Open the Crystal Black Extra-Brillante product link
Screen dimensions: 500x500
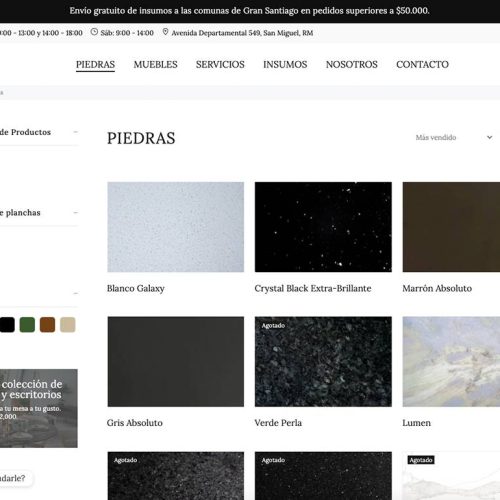coord(313,288)
